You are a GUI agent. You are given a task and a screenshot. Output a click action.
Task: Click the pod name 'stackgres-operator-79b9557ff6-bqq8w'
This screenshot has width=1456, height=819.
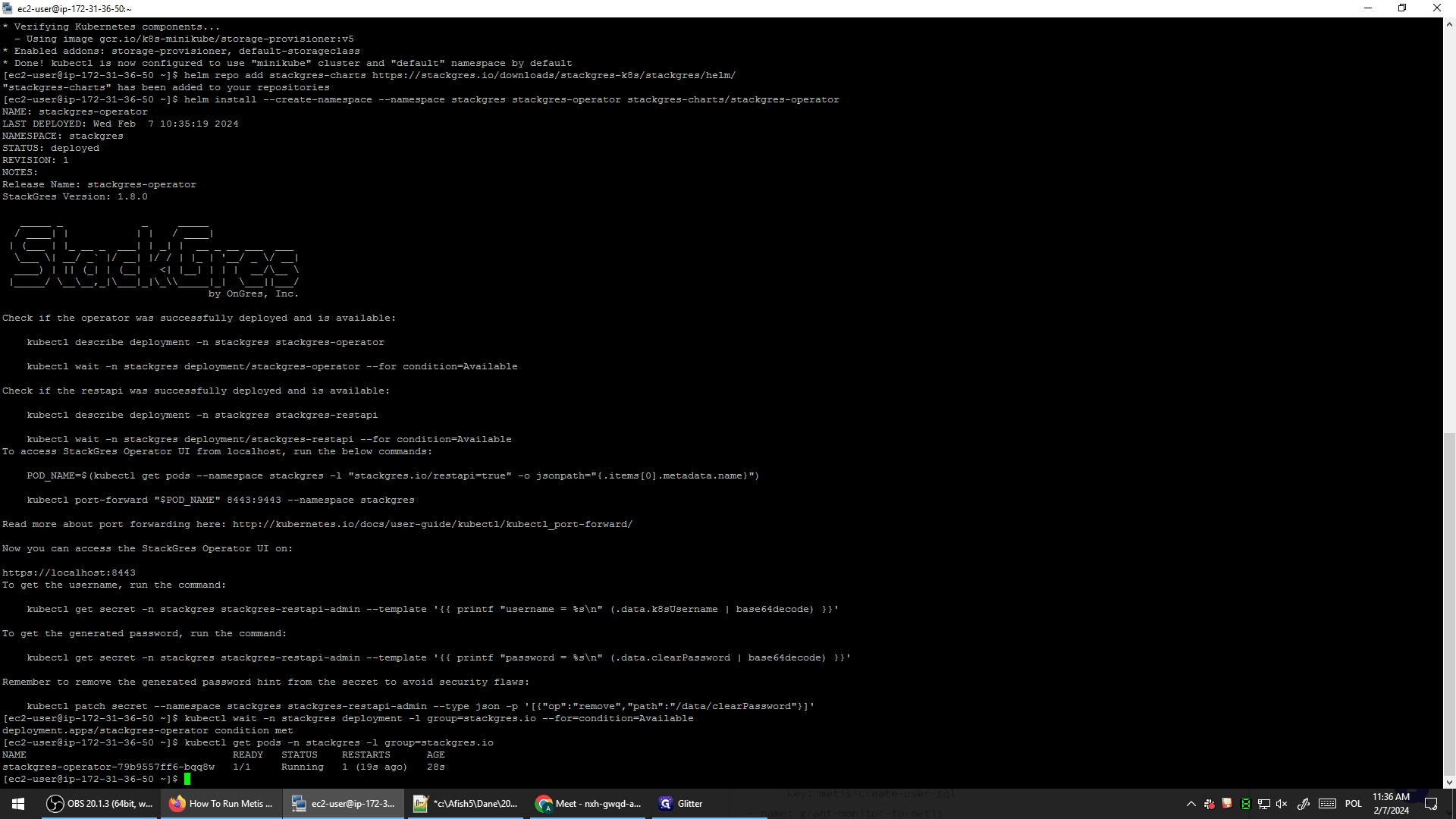point(108,767)
